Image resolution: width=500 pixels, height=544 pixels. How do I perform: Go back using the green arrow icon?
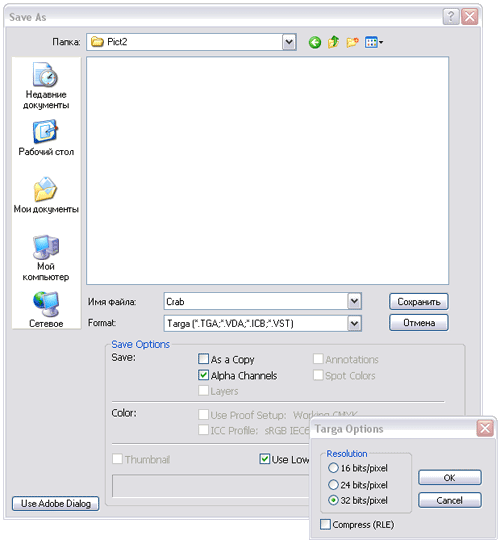(315, 43)
